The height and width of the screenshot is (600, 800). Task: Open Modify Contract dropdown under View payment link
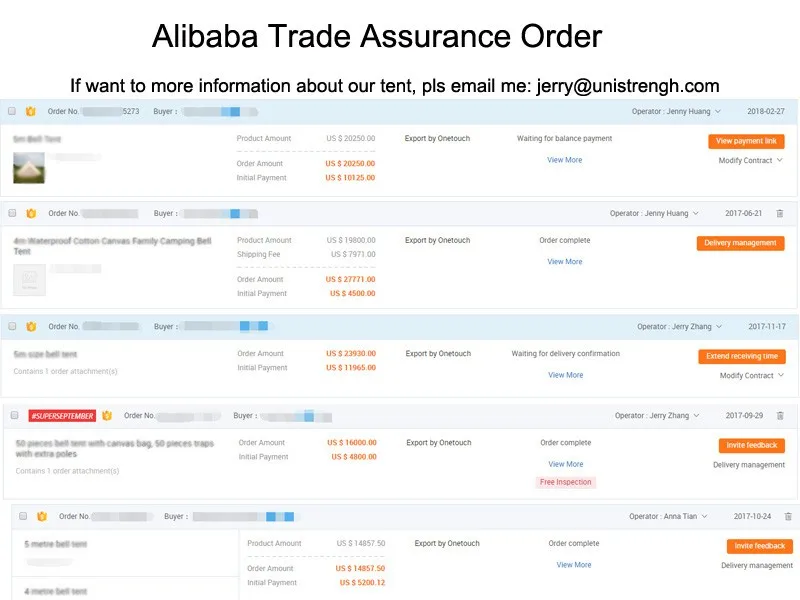coord(751,160)
